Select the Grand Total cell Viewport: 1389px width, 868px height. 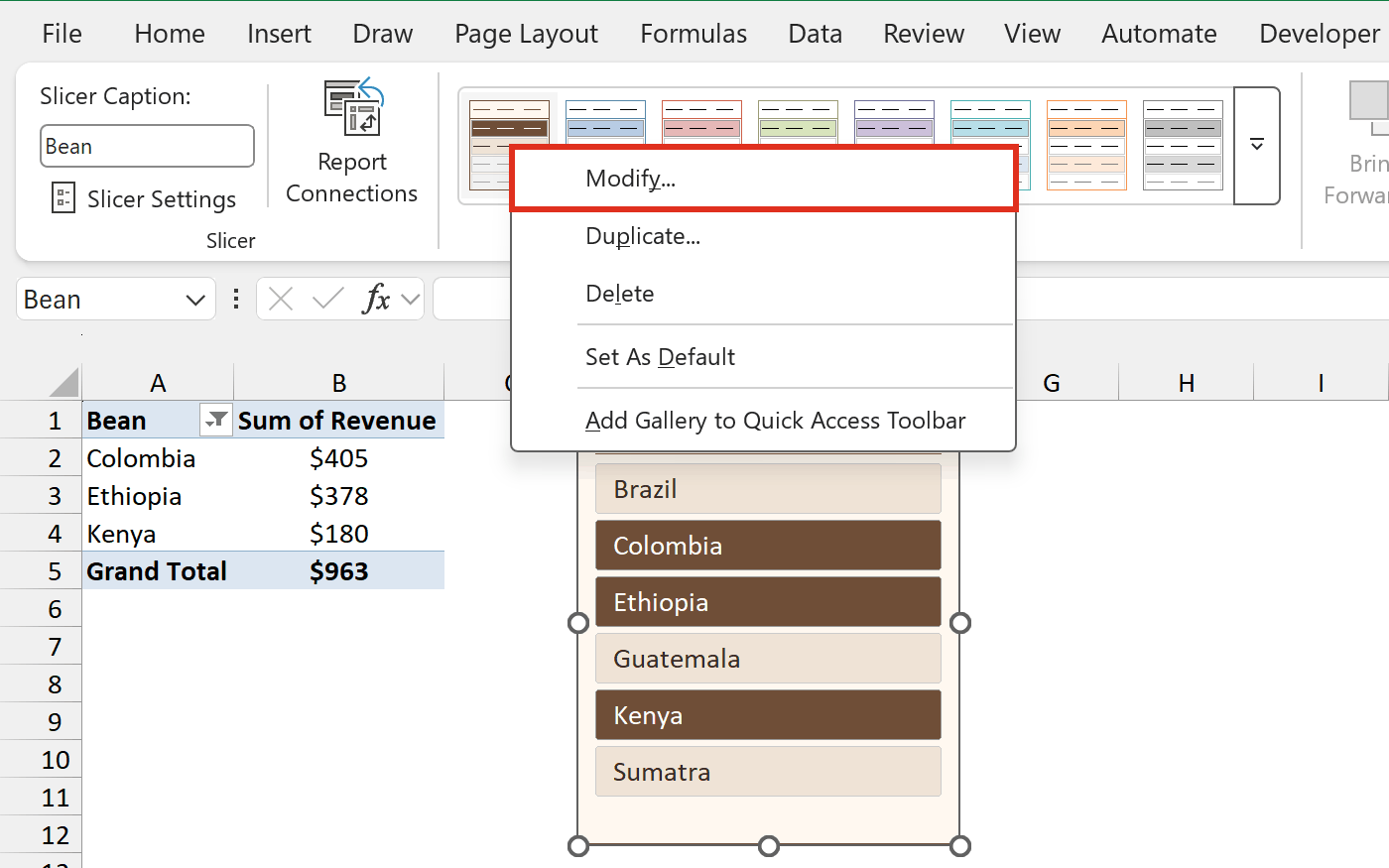[x=158, y=571]
